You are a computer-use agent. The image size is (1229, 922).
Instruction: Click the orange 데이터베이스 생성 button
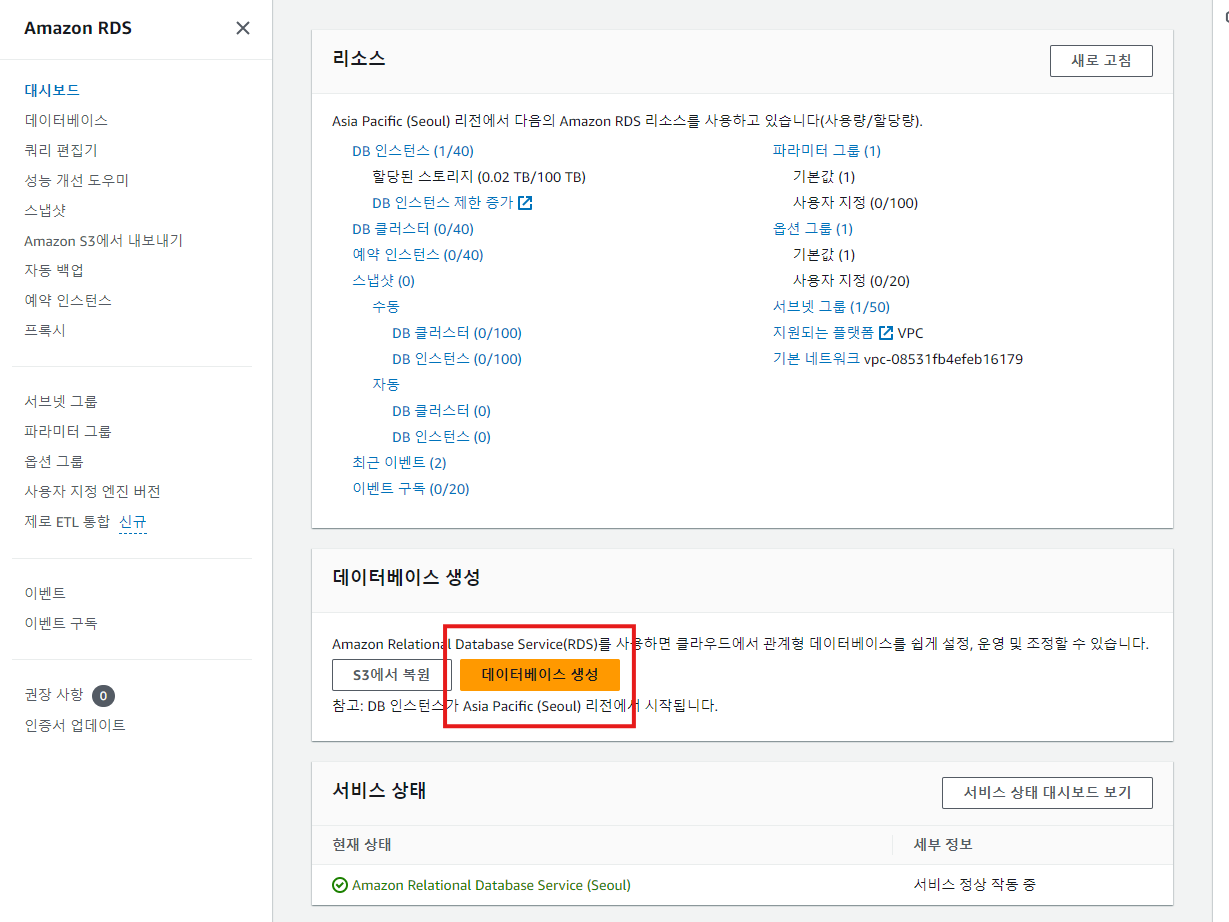pos(538,675)
